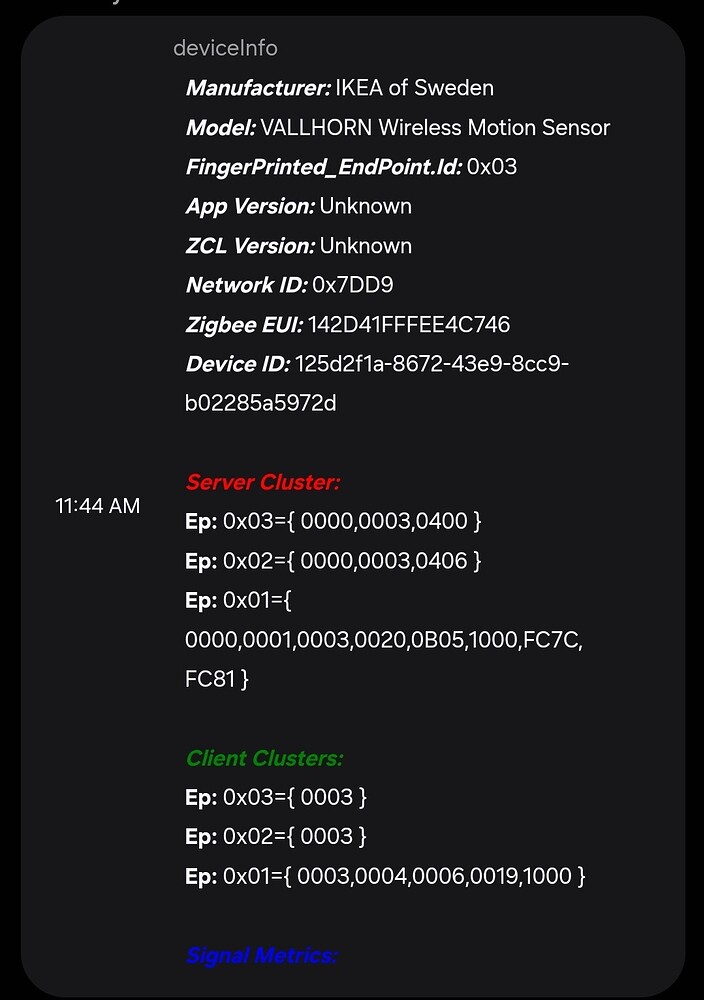Click the red Server Cluster heading
704x1000 pixels.
(263, 483)
